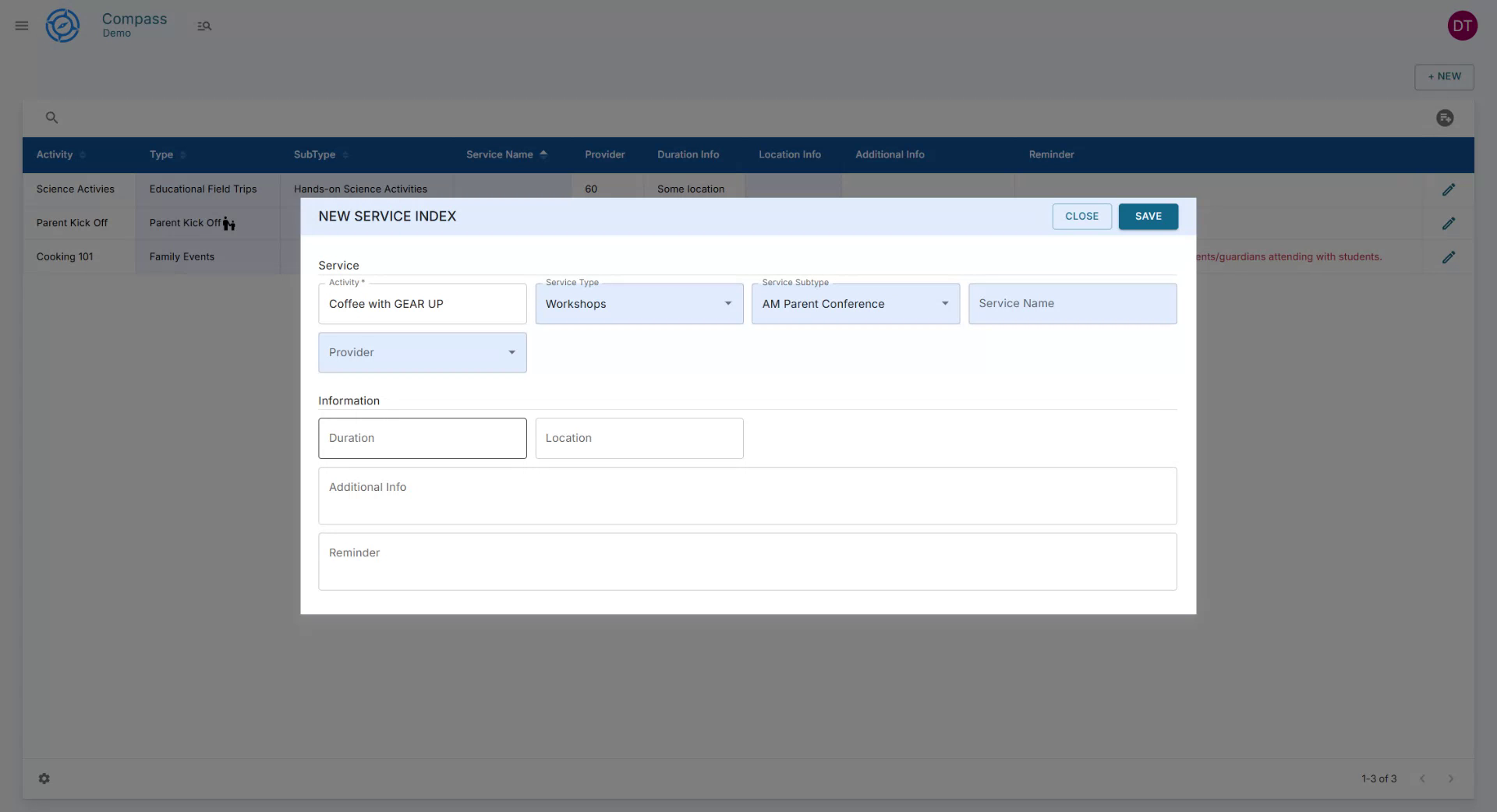Click the + NEW button
This screenshot has width=1497, height=812.
(1444, 76)
